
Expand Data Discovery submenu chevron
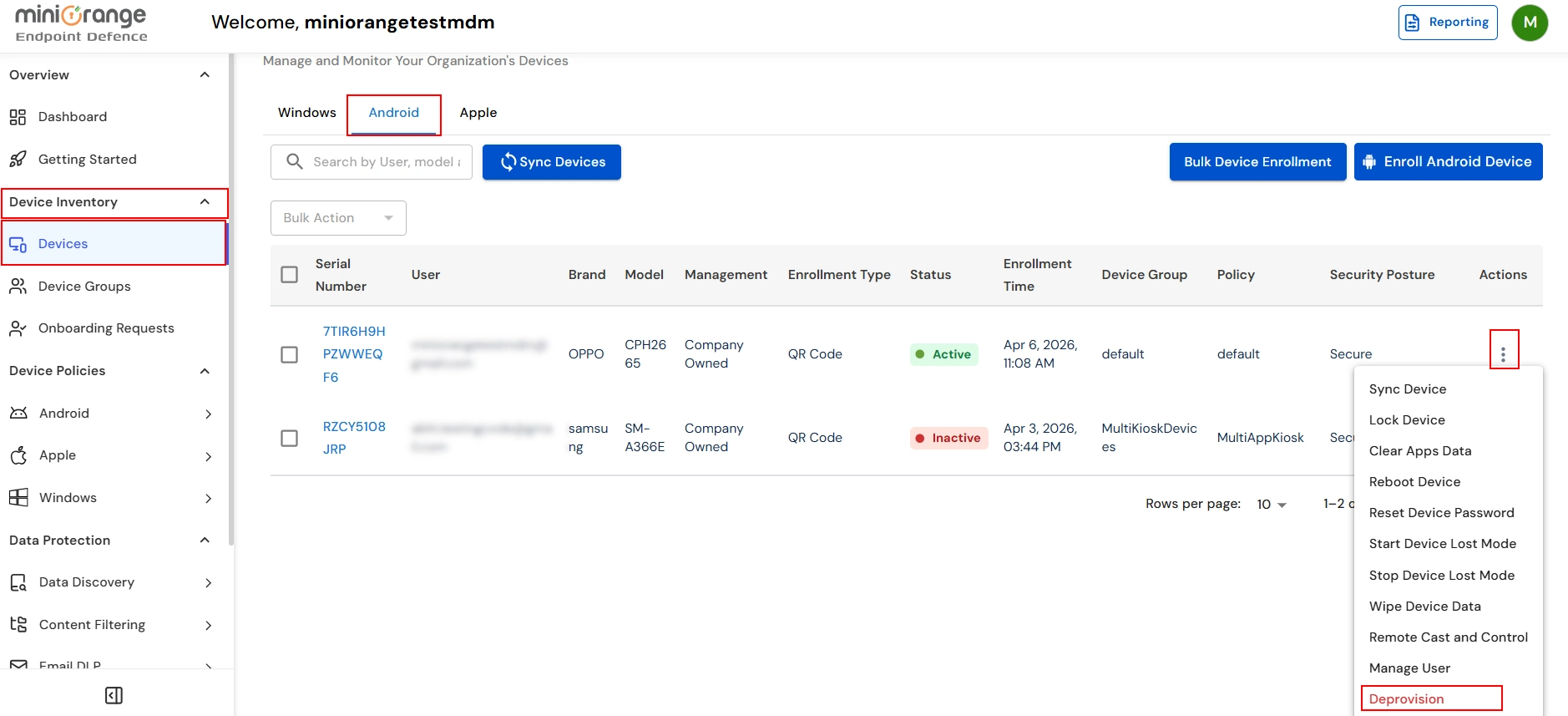(x=208, y=582)
